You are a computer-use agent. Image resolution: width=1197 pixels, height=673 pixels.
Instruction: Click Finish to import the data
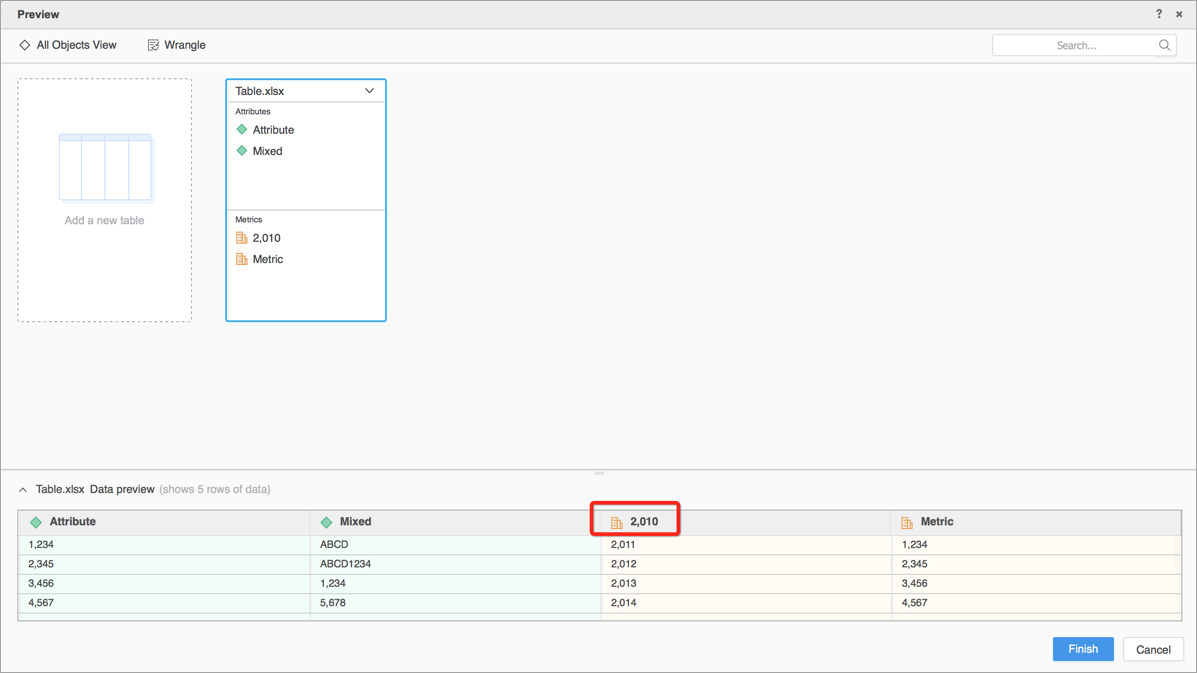point(1083,649)
